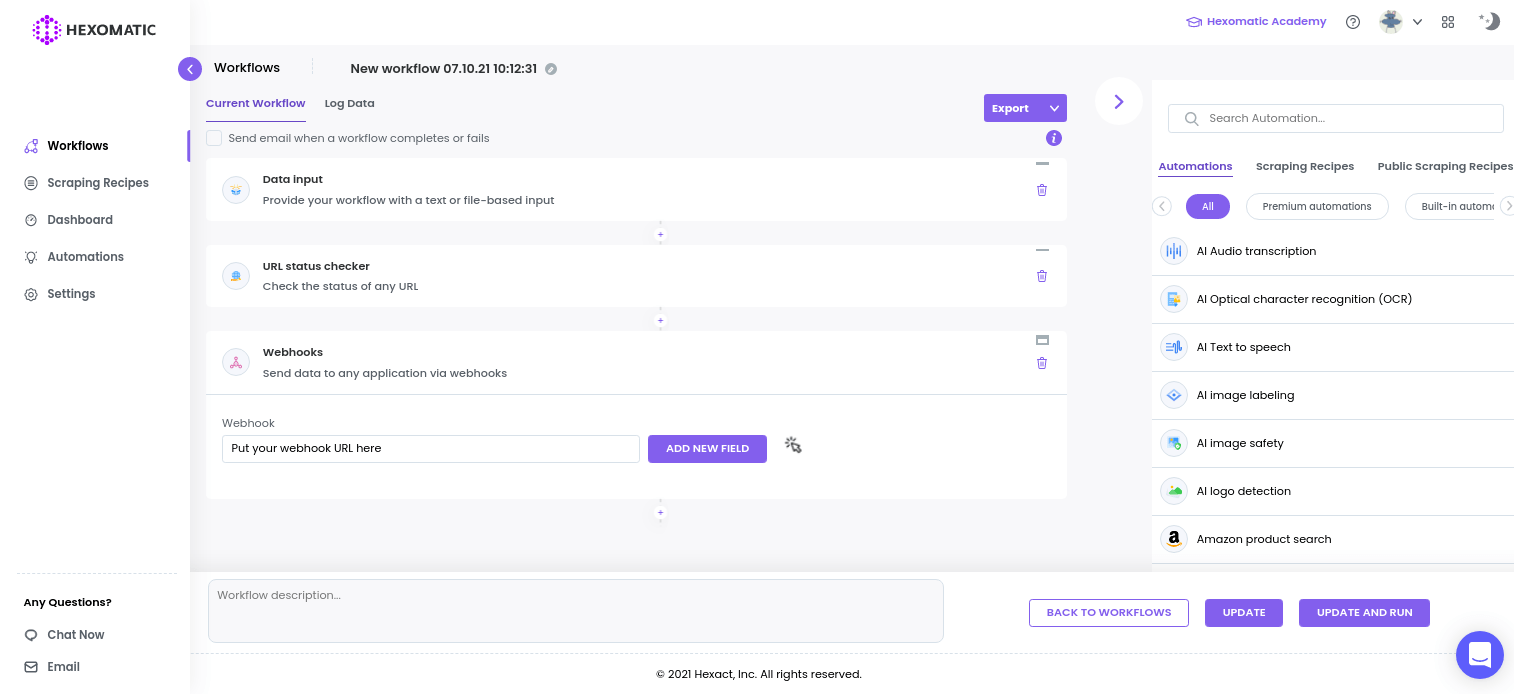The image size is (1514, 694).
Task: Enable email notification on workflow completion
Action: [x=214, y=138]
